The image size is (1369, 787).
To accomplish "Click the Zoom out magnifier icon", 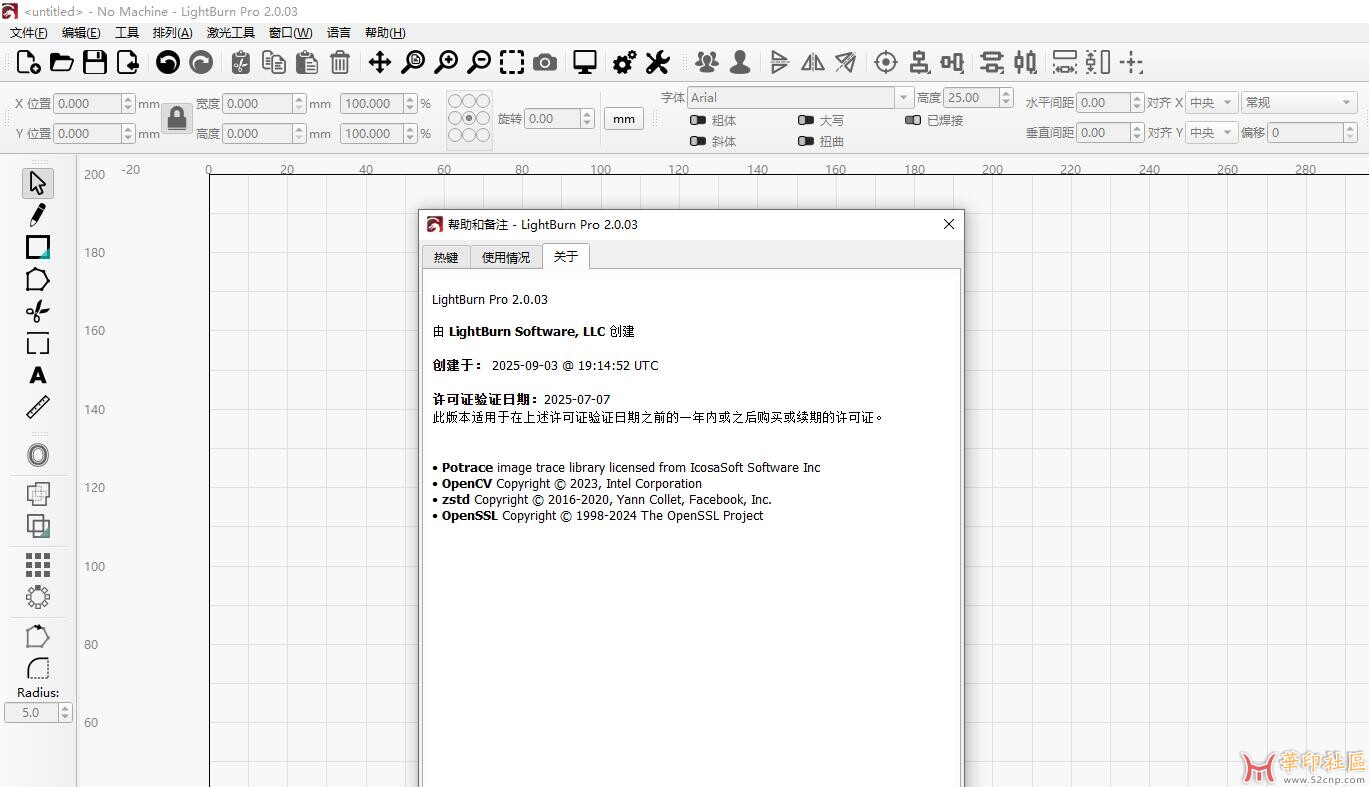I will (x=479, y=63).
